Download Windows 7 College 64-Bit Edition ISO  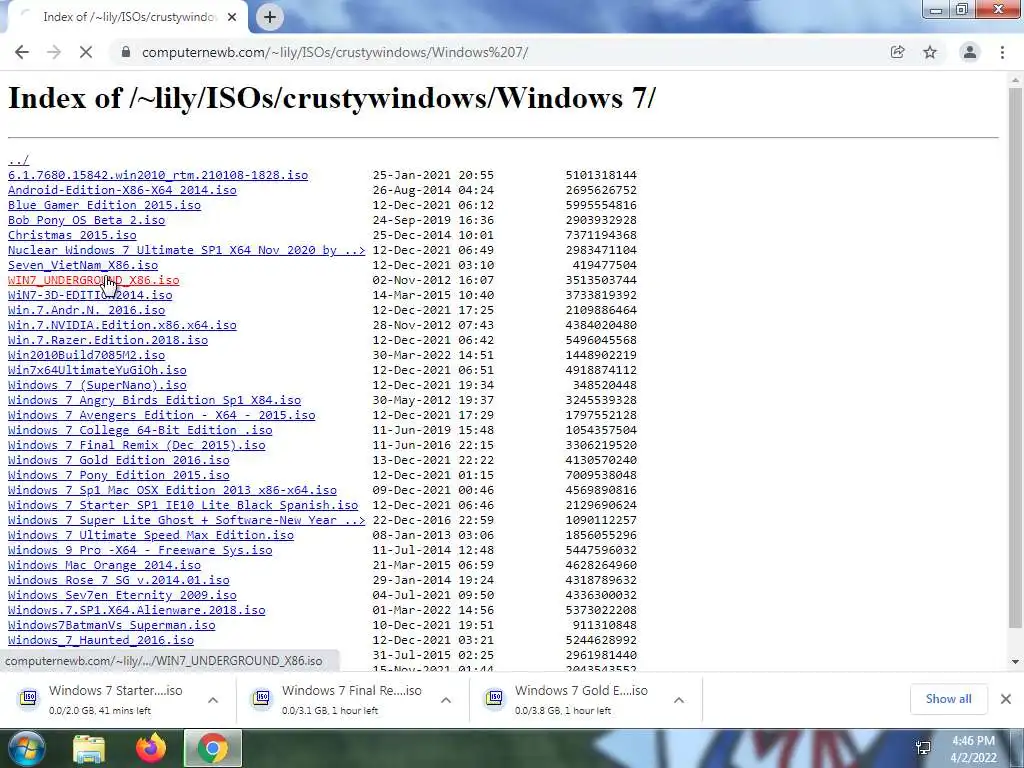140,430
